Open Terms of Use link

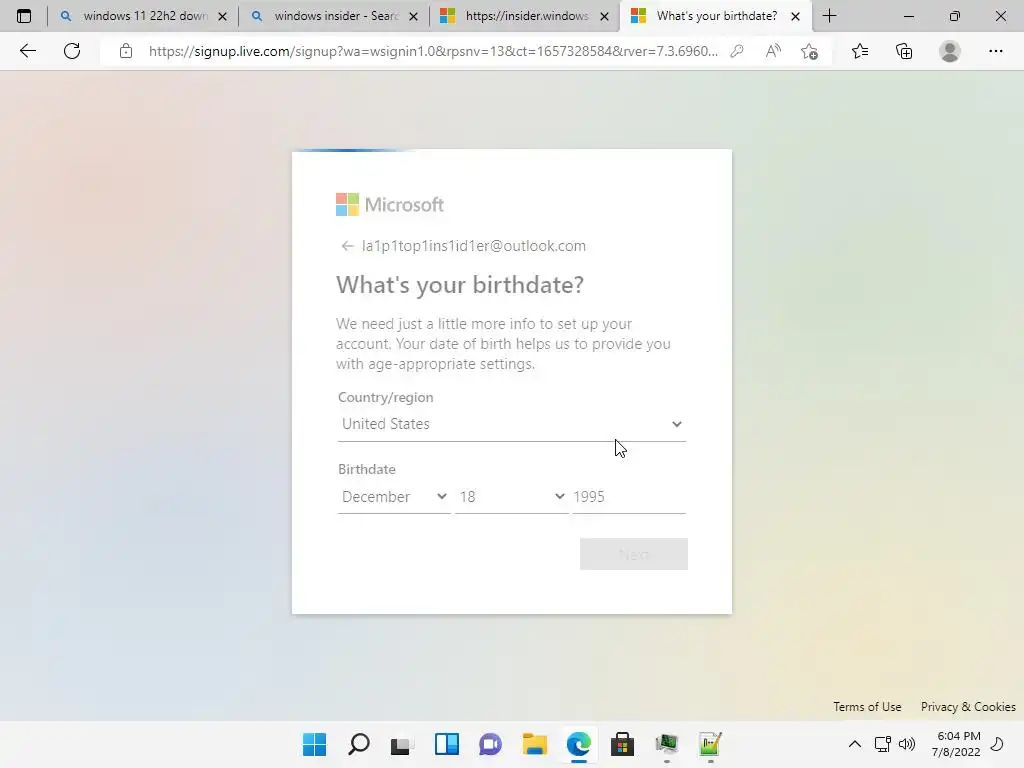(867, 707)
